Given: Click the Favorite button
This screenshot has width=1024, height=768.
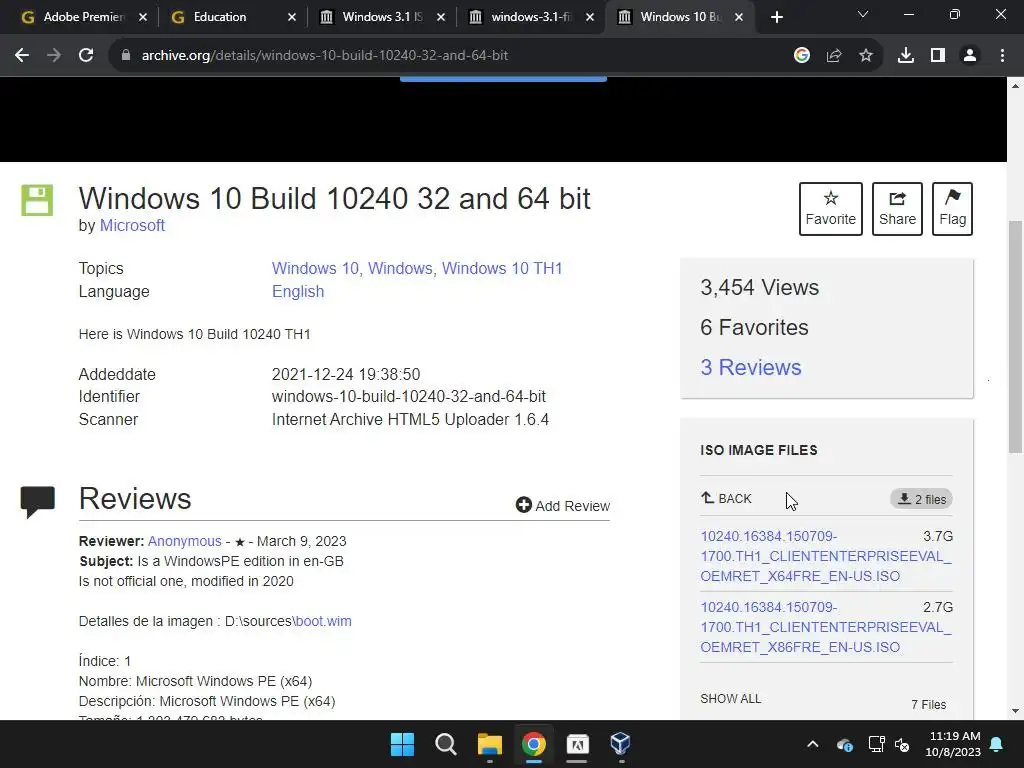Looking at the screenshot, I should (831, 209).
